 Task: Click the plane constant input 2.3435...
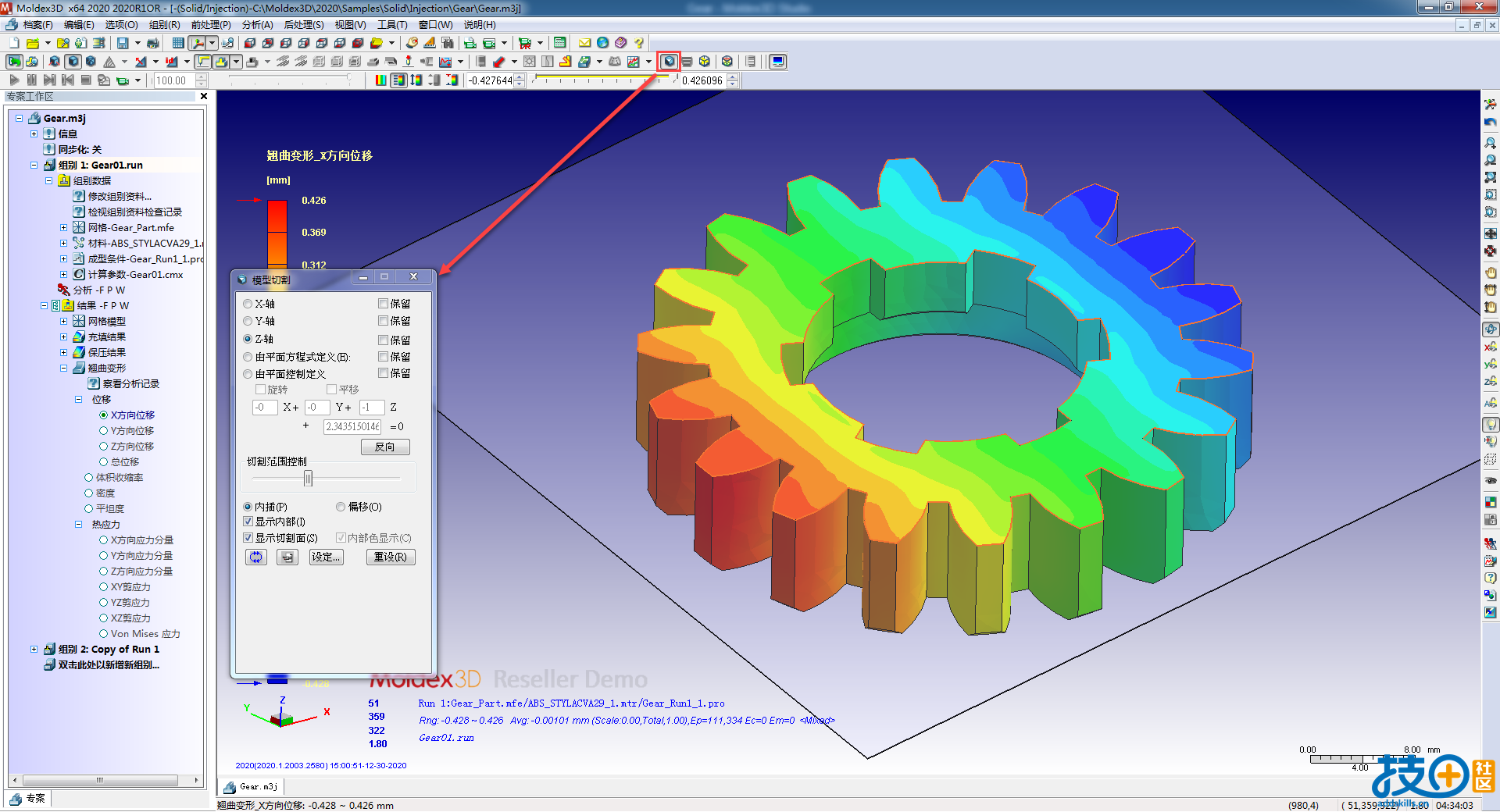tap(353, 426)
